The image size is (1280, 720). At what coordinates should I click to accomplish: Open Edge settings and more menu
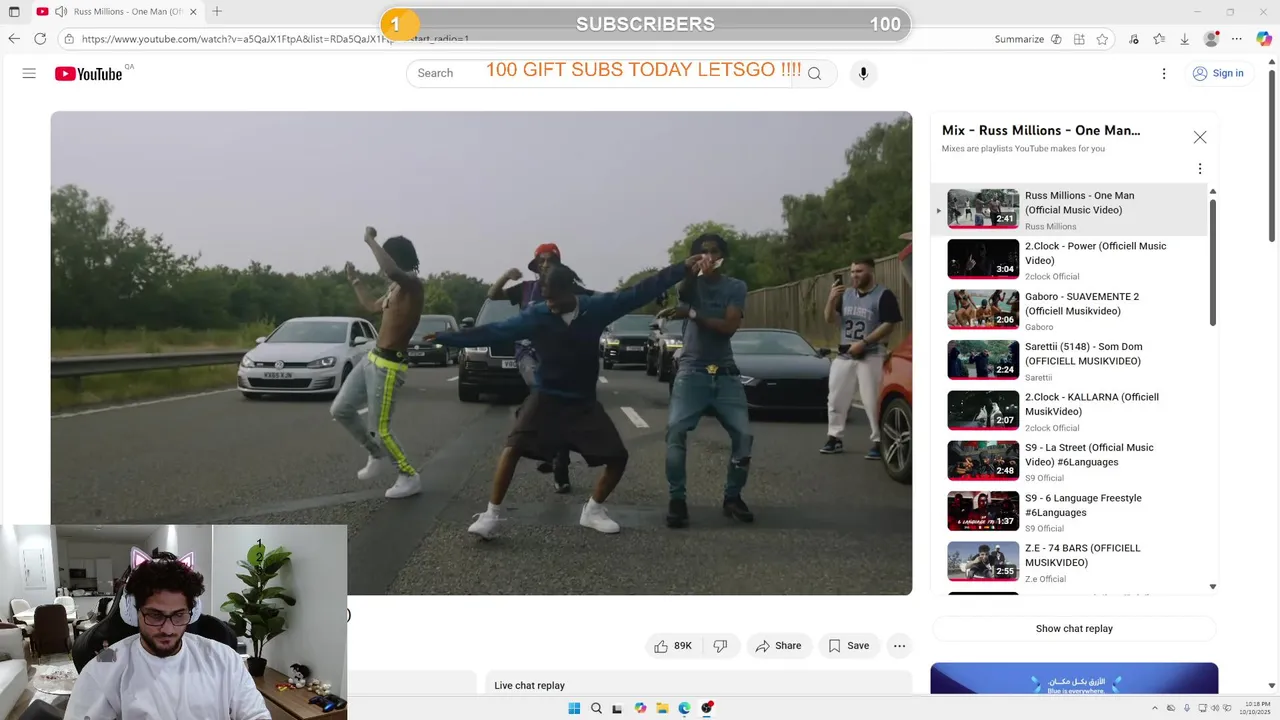point(1237,39)
